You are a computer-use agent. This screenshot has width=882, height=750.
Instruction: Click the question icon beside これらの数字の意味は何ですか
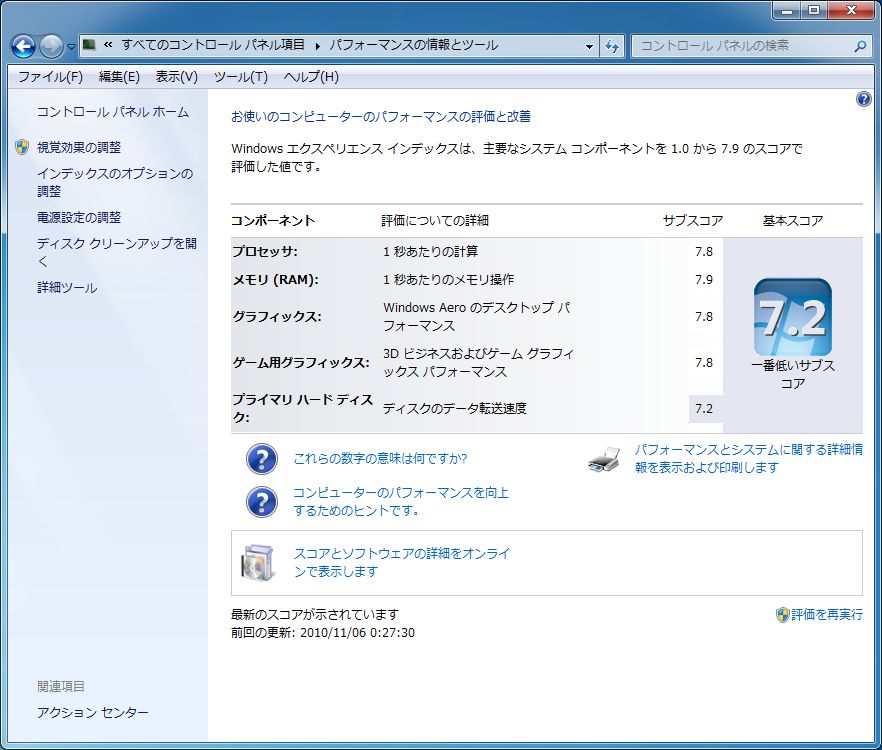coord(262,459)
